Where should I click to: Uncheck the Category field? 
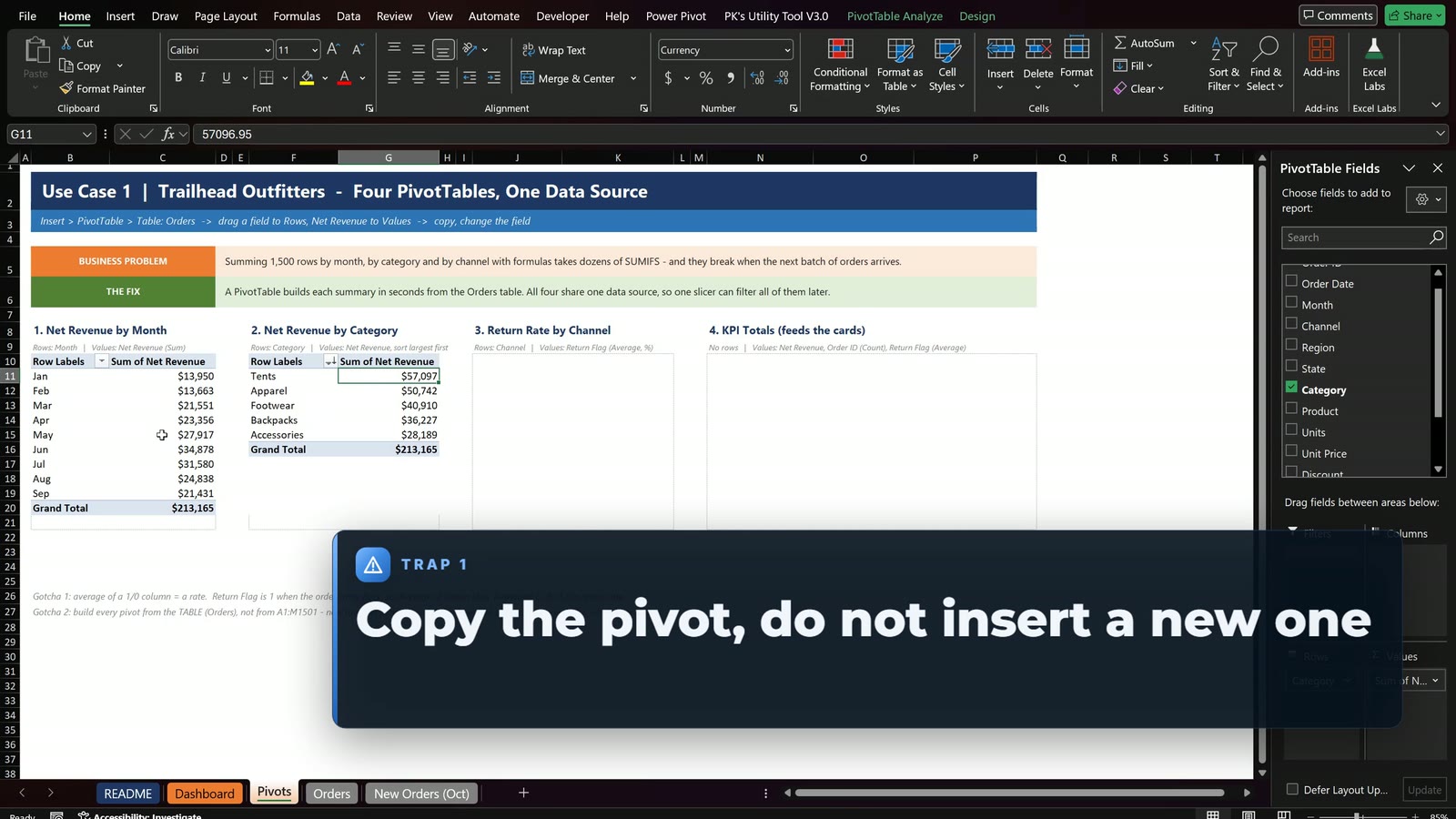tap(1291, 387)
